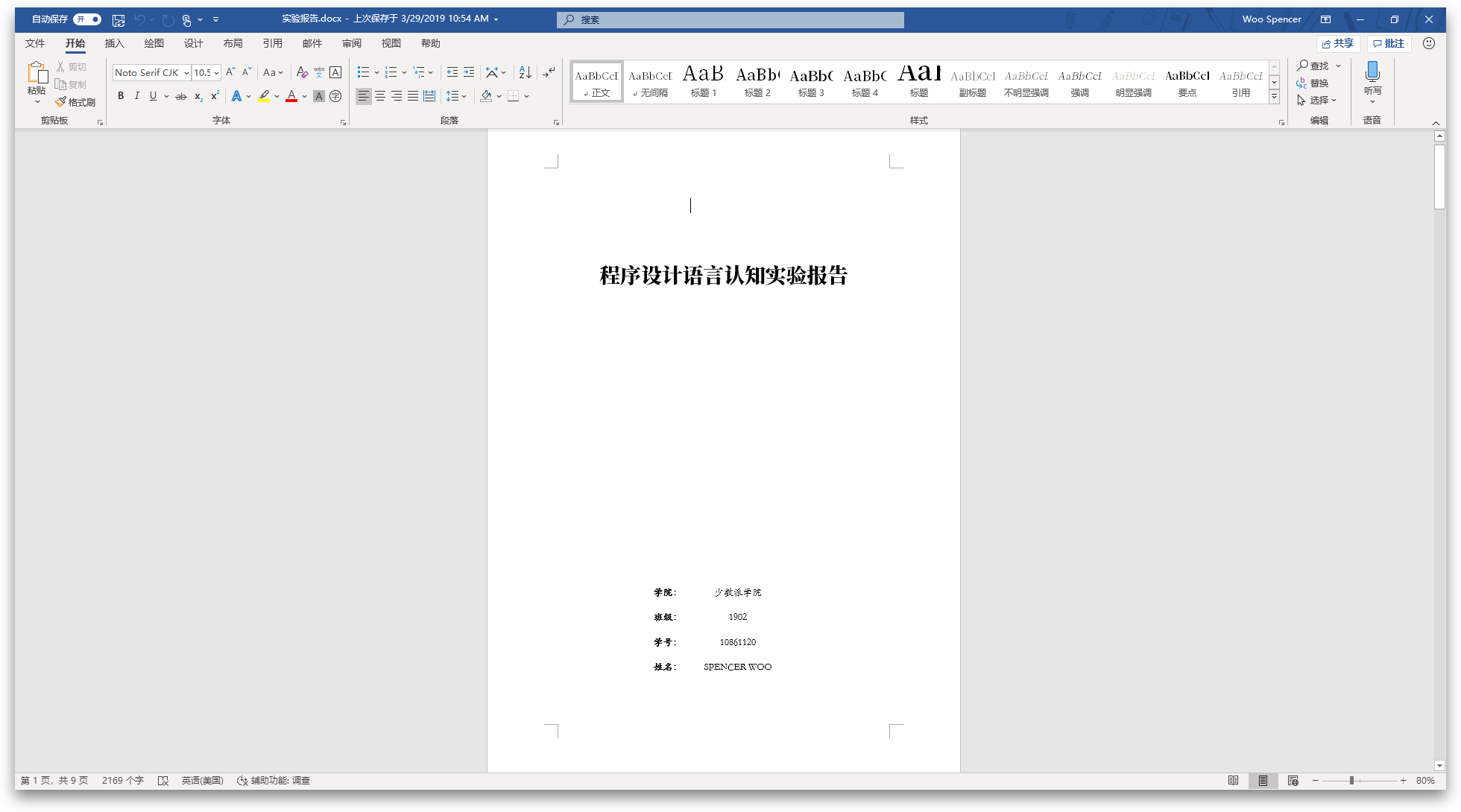Apply distributed alignment icon

429,96
